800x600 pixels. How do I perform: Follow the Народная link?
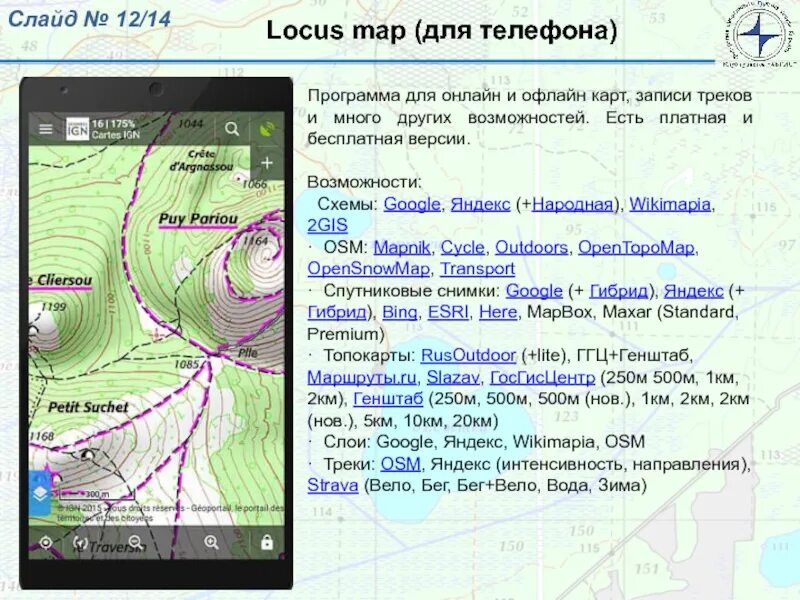572,204
